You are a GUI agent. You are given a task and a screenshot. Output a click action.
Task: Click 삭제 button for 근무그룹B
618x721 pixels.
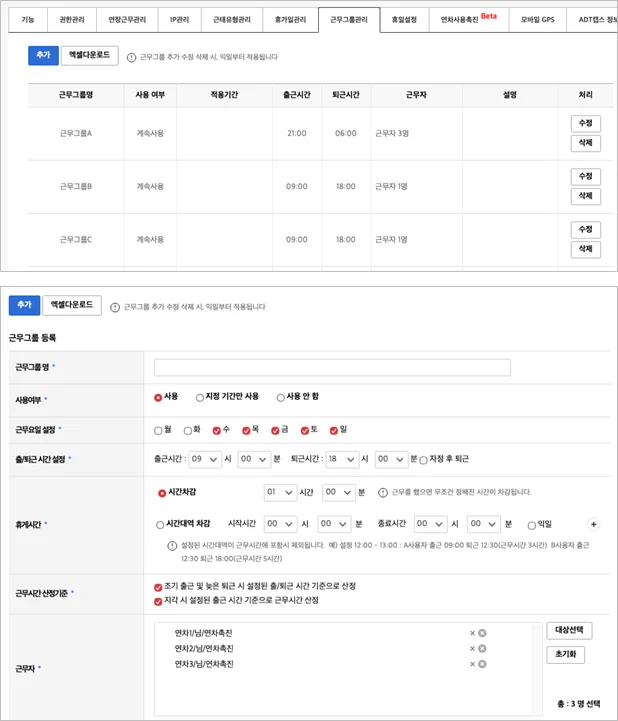(585, 196)
